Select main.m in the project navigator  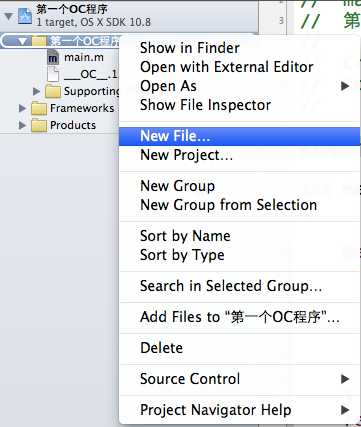coord(84,58)
